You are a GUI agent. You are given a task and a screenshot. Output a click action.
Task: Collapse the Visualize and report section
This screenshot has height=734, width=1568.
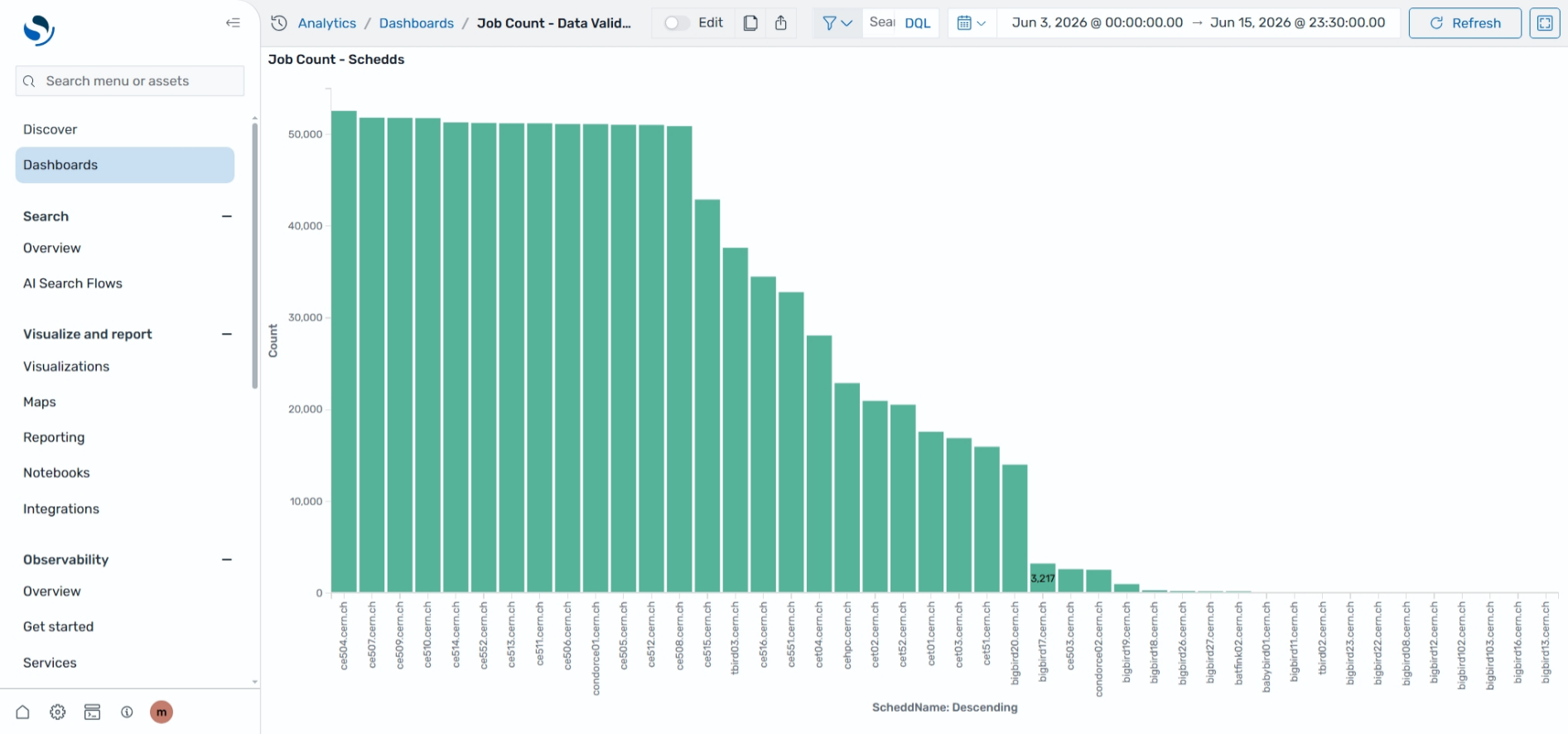point(227,334)
